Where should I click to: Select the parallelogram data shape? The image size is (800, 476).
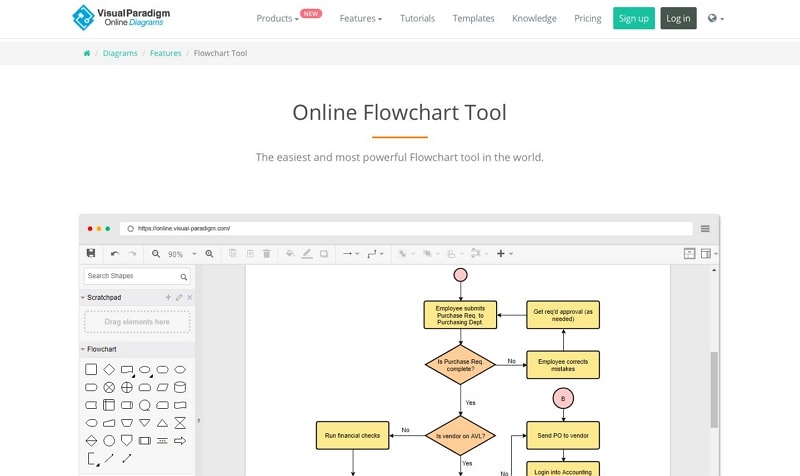pyautogui.click(x=162, y=387)
